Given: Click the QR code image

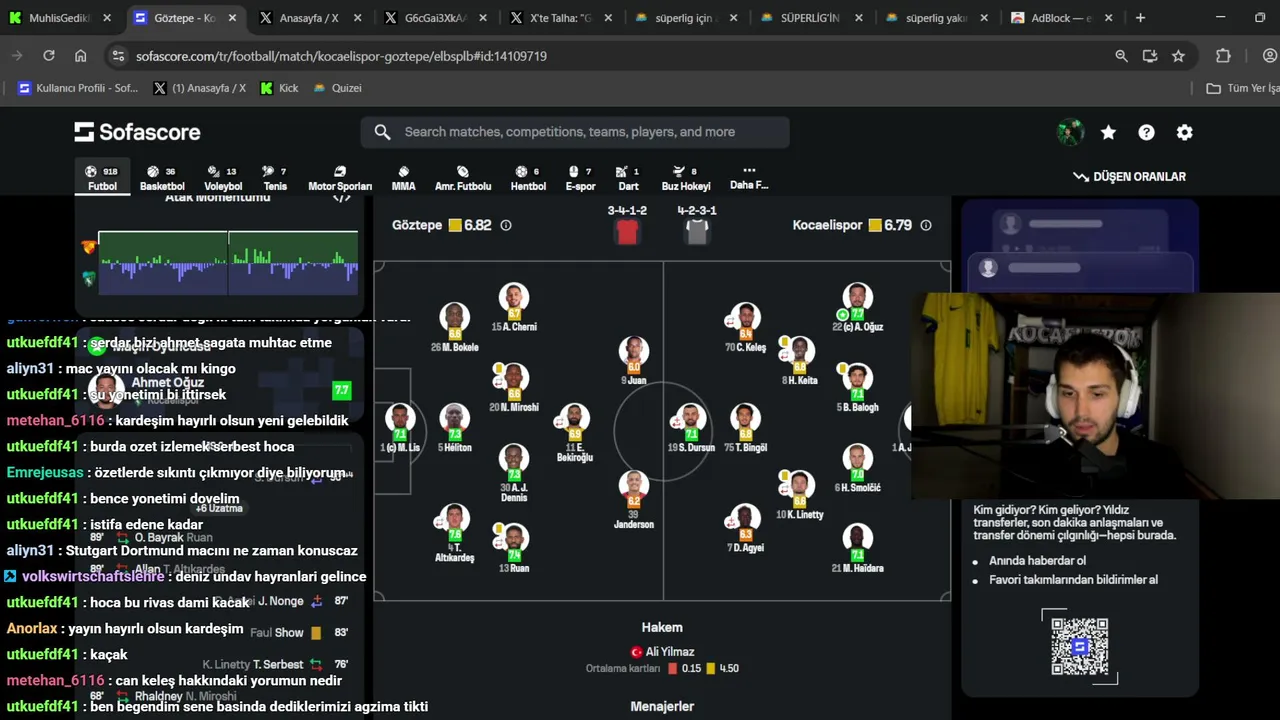Looking at the screenshot, I should tap(1080, 646).
